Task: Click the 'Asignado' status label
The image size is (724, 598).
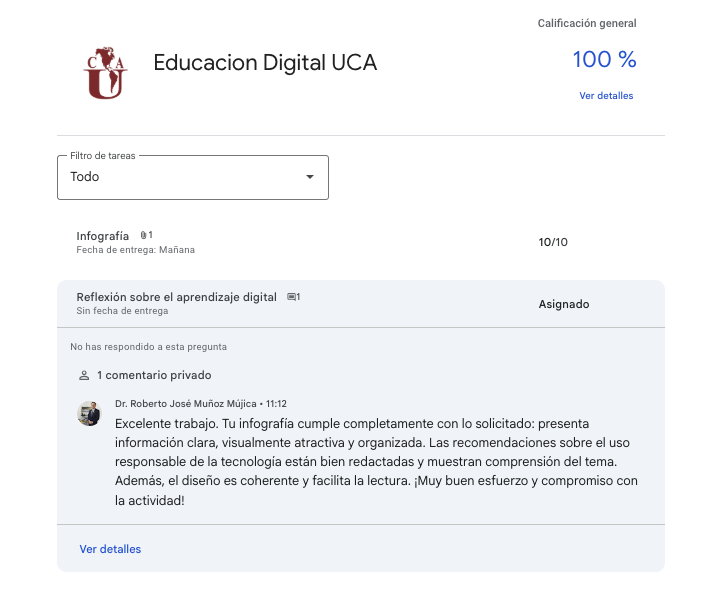Action: [564, 304]
